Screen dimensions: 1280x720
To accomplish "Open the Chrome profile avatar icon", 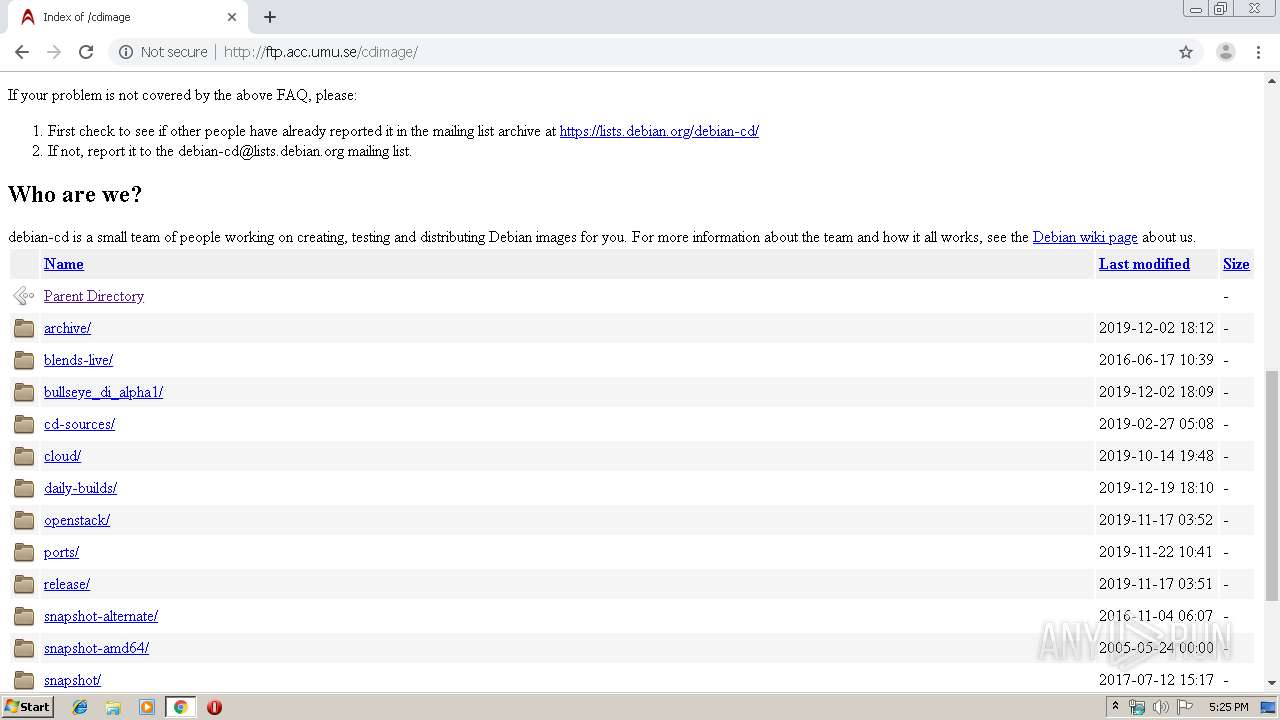I will (x=1226, y=52).
